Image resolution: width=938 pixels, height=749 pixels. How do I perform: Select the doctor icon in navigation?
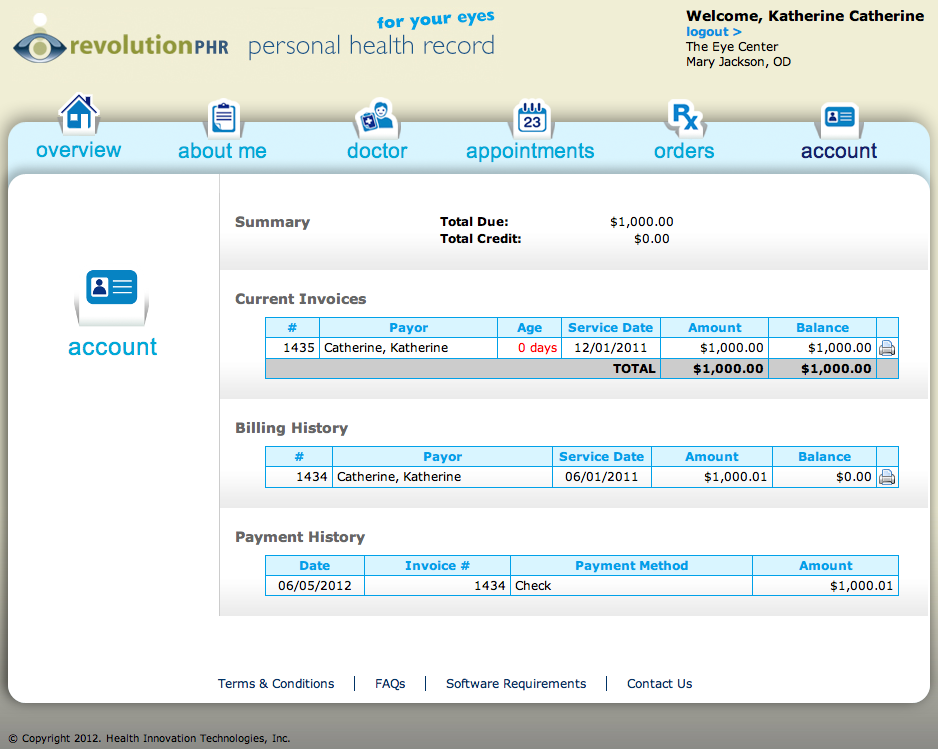click(x=376, y=118)
